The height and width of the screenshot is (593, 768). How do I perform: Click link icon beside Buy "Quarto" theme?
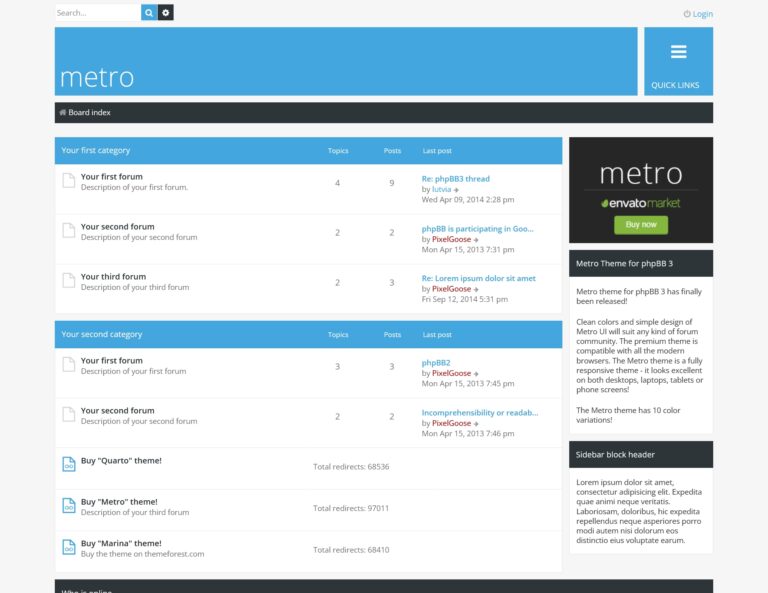point(69,464)
